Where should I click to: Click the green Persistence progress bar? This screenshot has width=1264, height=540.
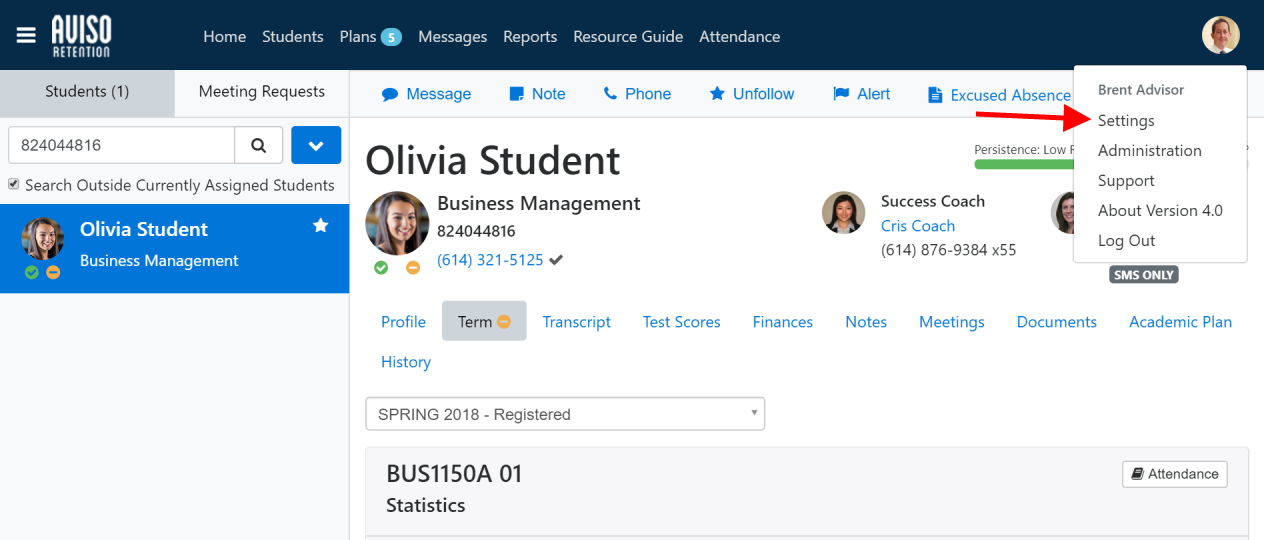(1024, 164)
